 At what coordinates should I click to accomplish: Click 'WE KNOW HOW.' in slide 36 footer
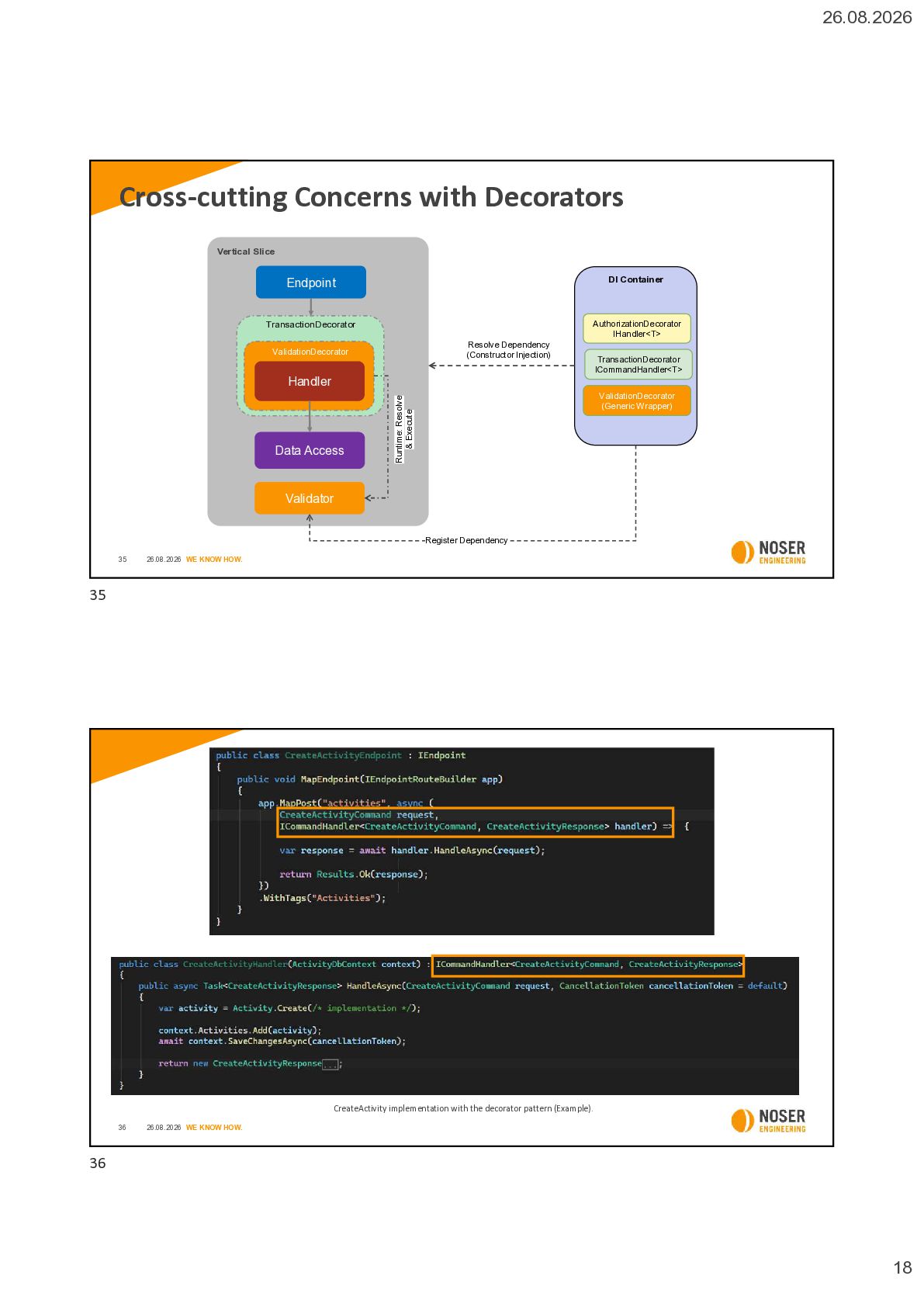click(x=214, y=1128)
